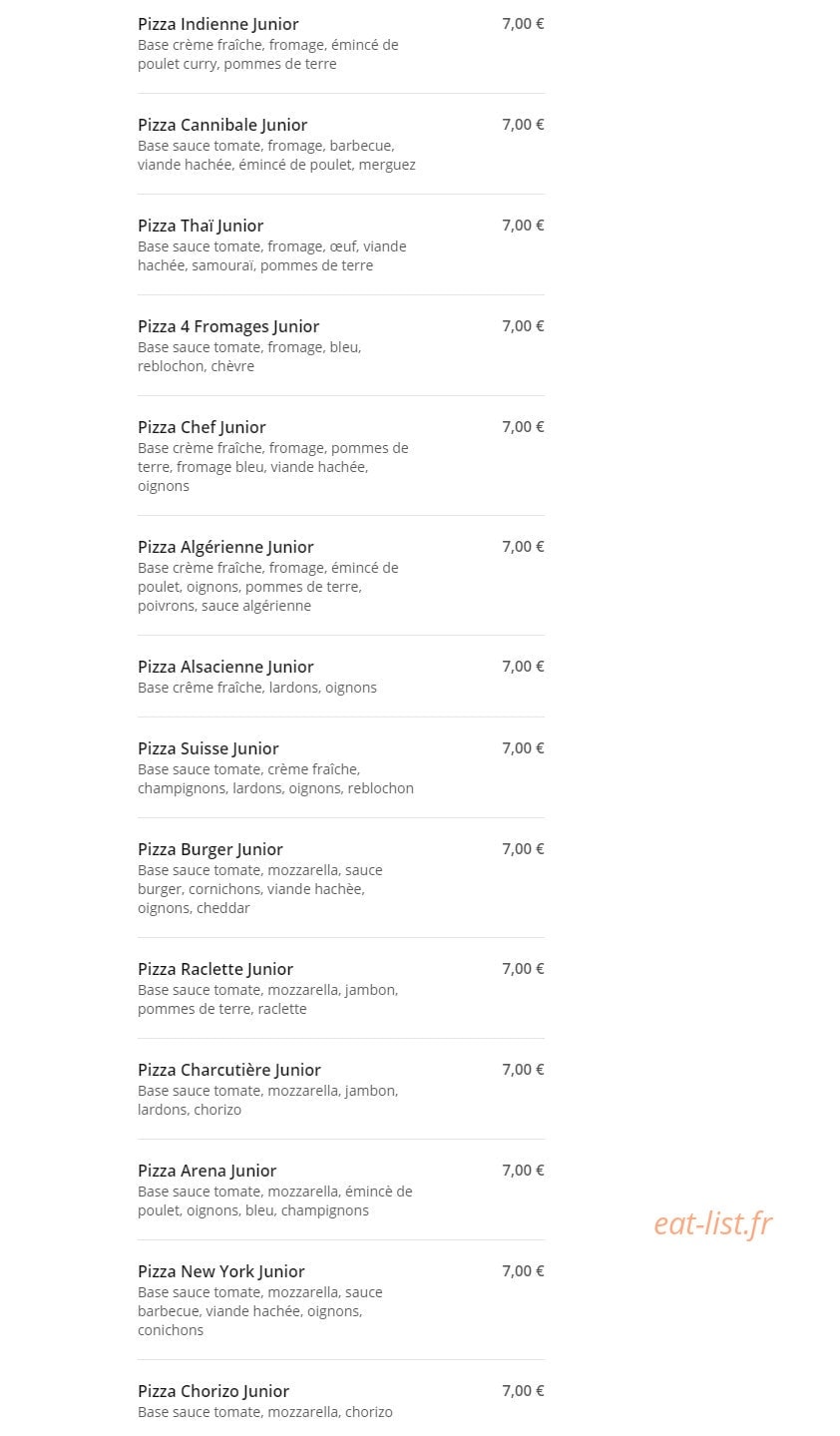Select the Pizza Indienne Junior item
The width and height of the screenshot is (840, 1436).
(x=217, y=24)
